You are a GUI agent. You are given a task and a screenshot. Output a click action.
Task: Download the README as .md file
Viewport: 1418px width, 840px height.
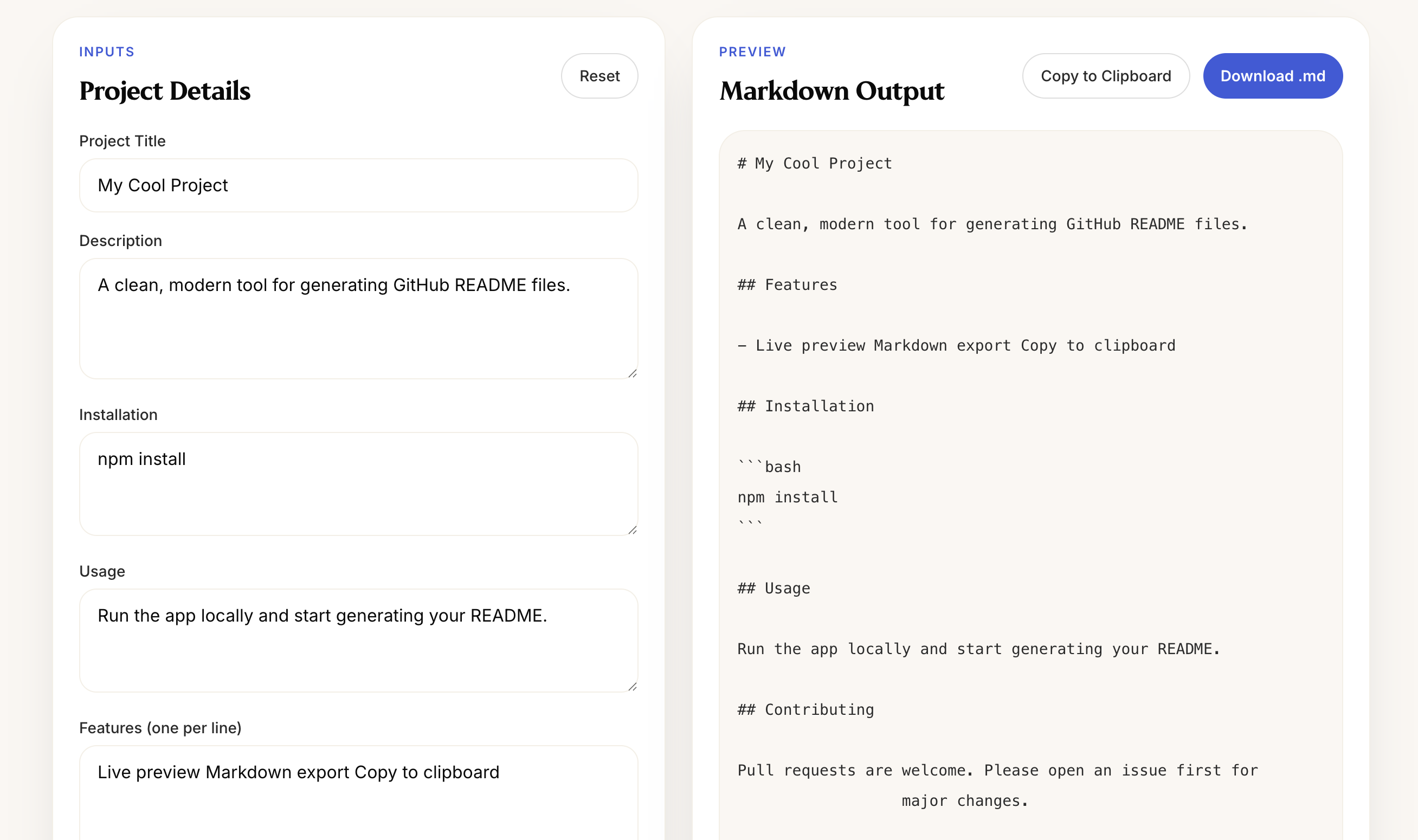[1273, 75]
